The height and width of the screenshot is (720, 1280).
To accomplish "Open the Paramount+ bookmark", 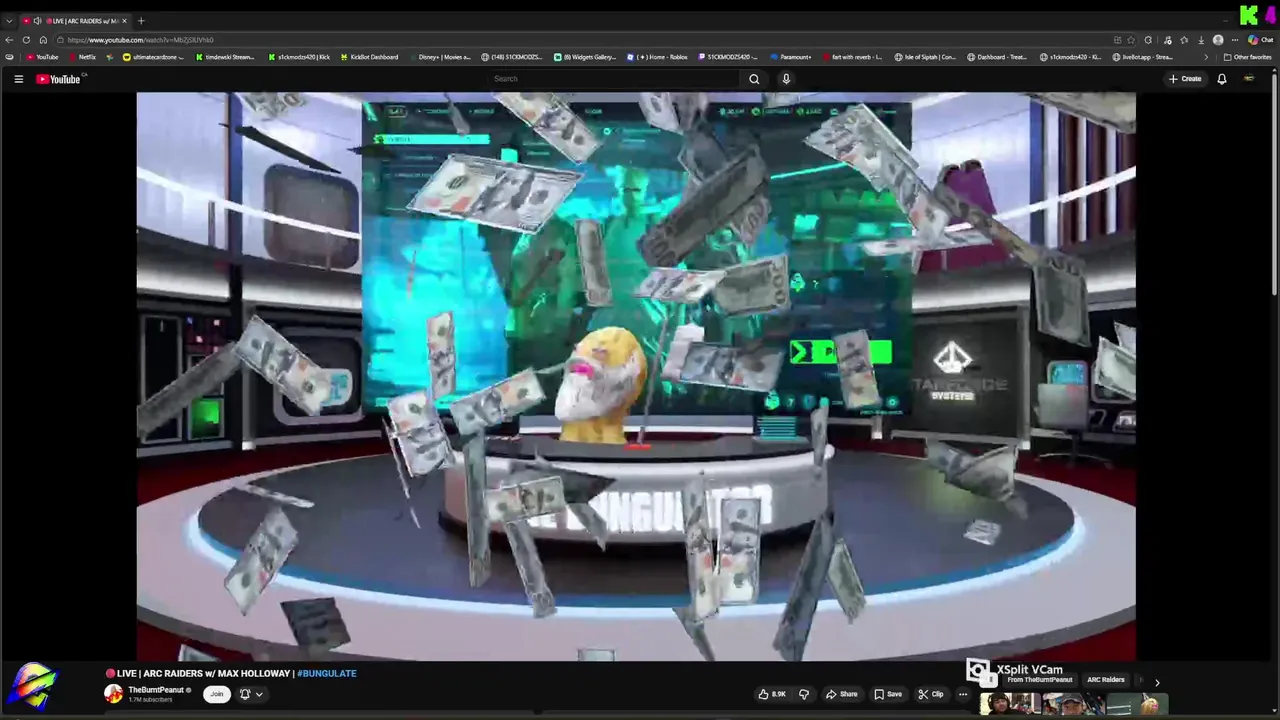I will pyautogui.click(x=790, y=57).
